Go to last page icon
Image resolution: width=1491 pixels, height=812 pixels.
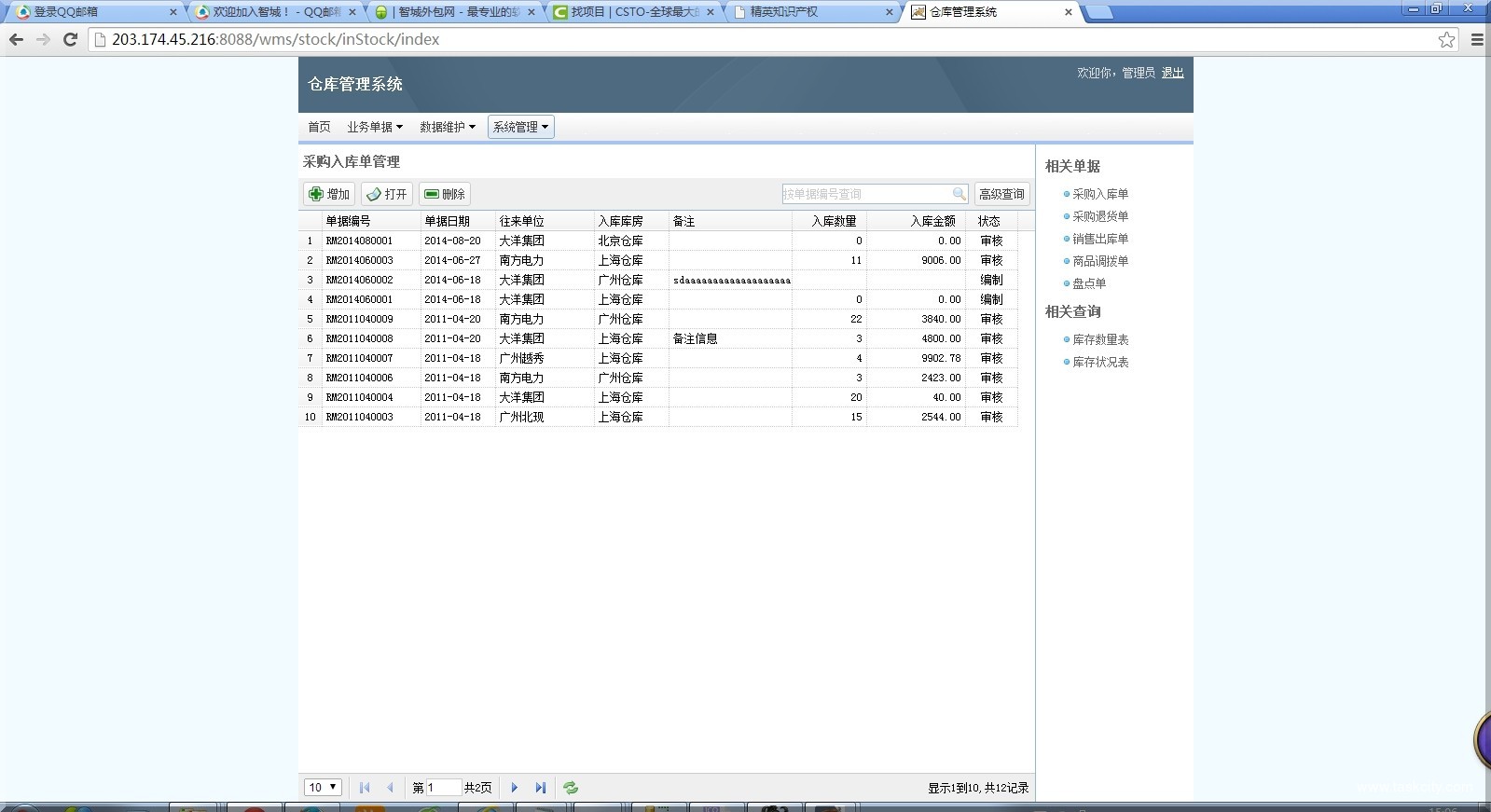(541, 788)
